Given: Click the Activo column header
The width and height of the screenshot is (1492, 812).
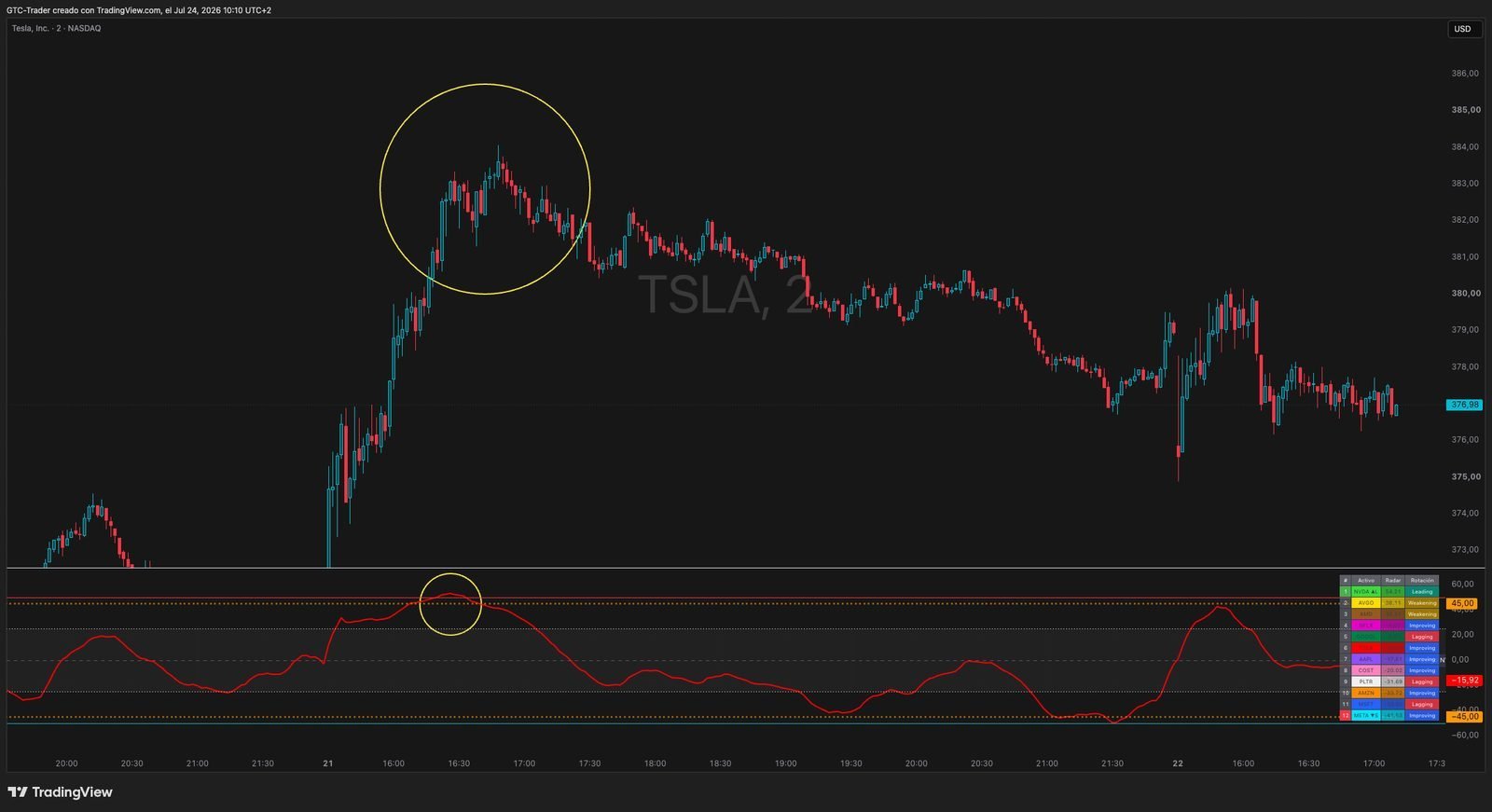Looking at the screenshot, I should 1366,580.
